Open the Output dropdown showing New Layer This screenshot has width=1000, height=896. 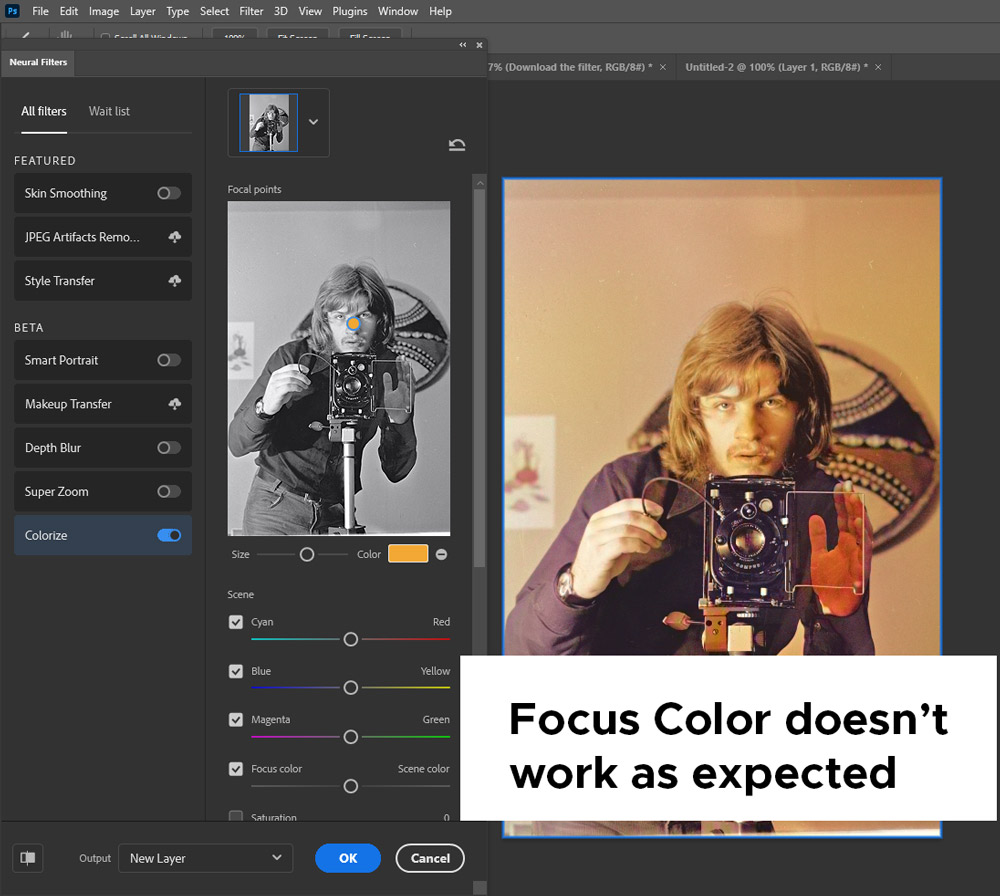pyautogui.click(x=205, y=858)
